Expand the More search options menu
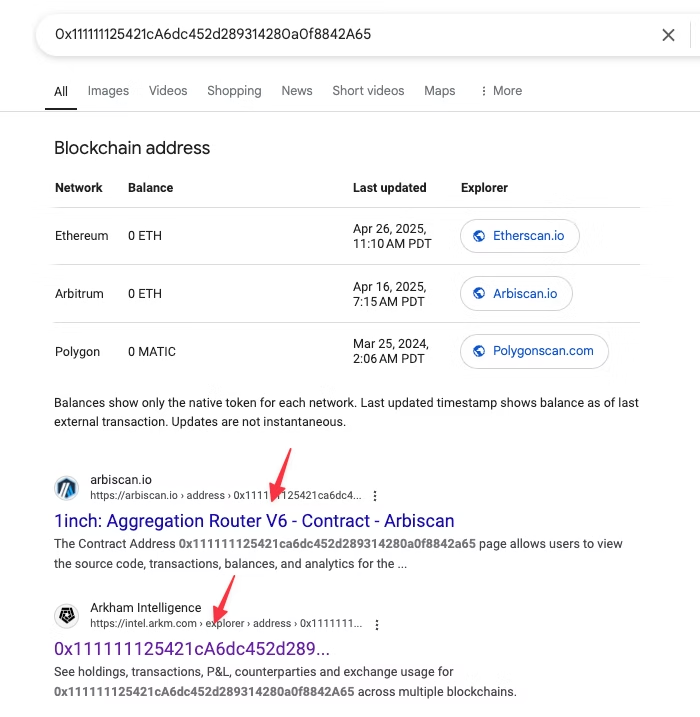 click(502, 91)
